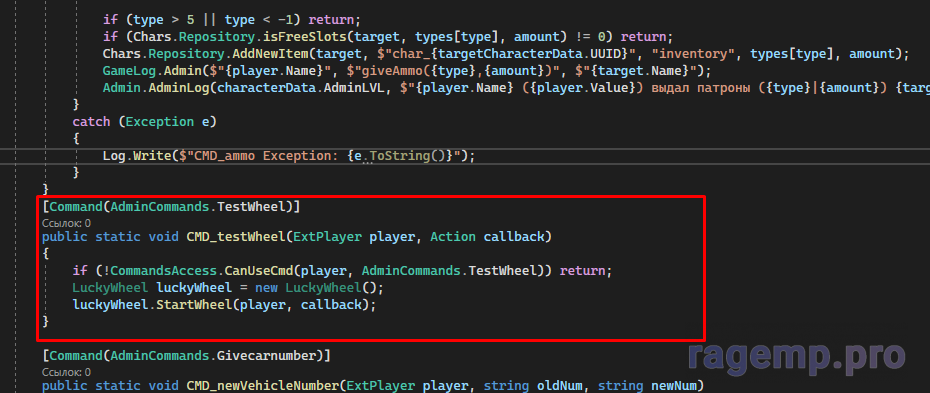Image resolution: width=930 pixels, height=393 pixels.
Task: Click the new keyword before LuckyWheel()
Action: [x=266, y=288]
